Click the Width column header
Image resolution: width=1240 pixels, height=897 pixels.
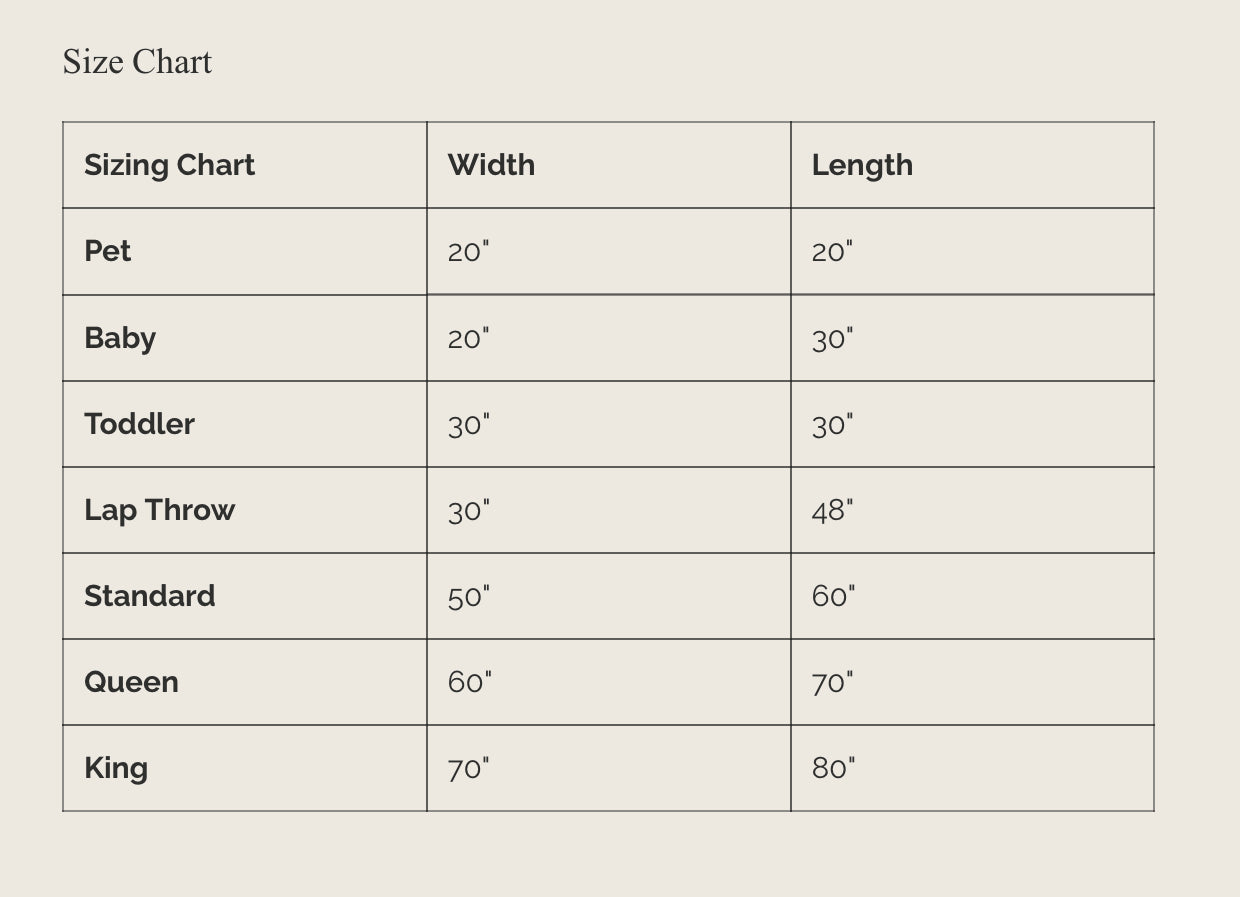click(491, 165)
